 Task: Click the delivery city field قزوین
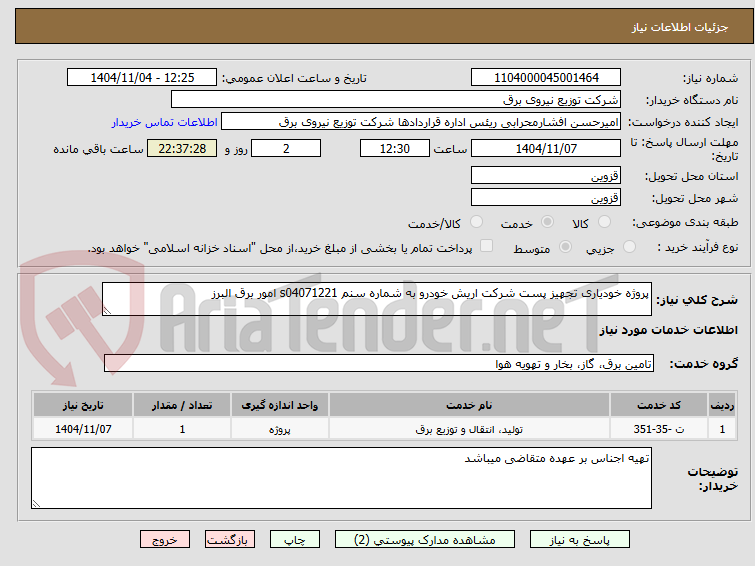[546, 197]
